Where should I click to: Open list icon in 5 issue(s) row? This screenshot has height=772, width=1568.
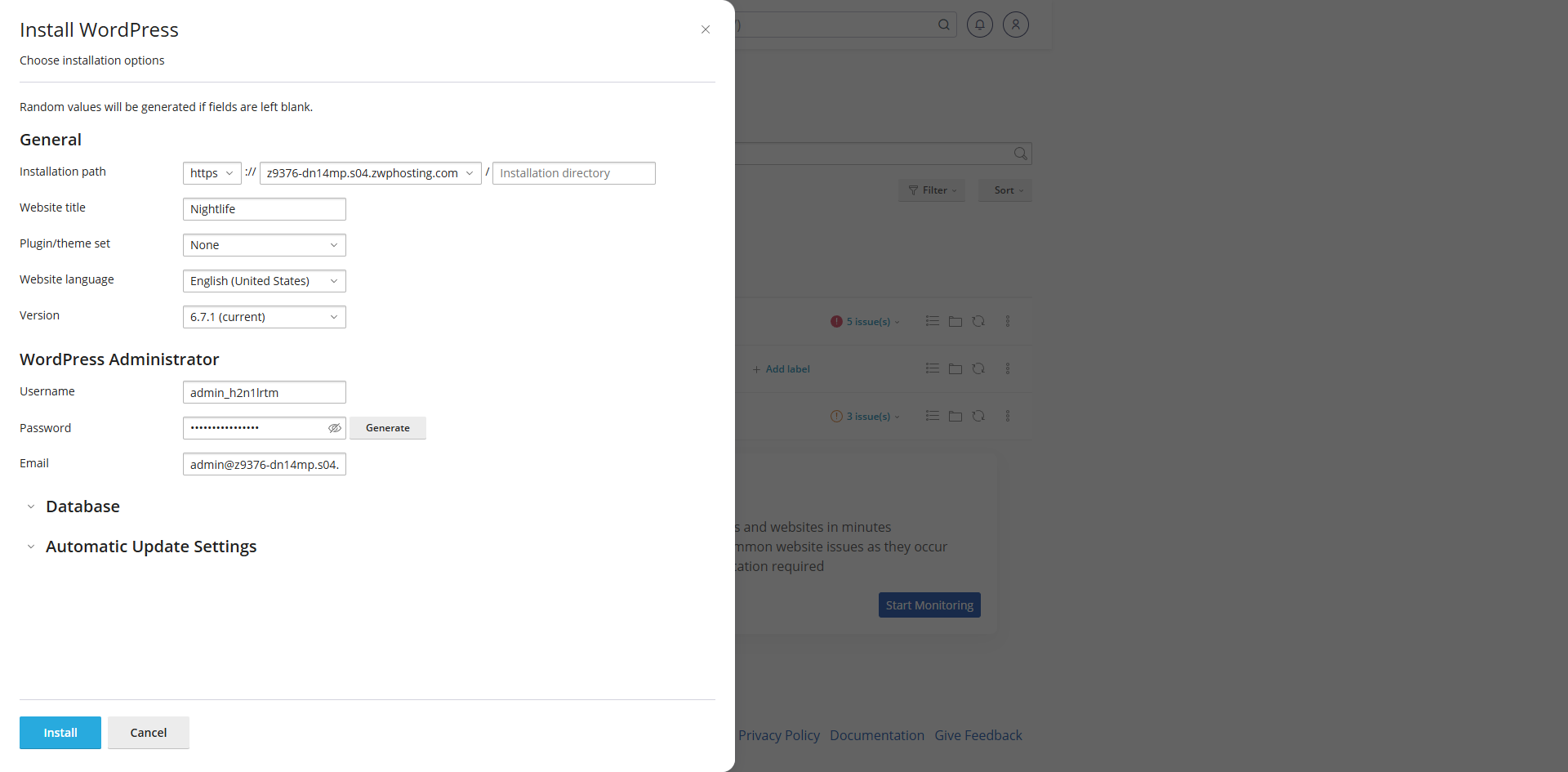(x=933, y=321)
